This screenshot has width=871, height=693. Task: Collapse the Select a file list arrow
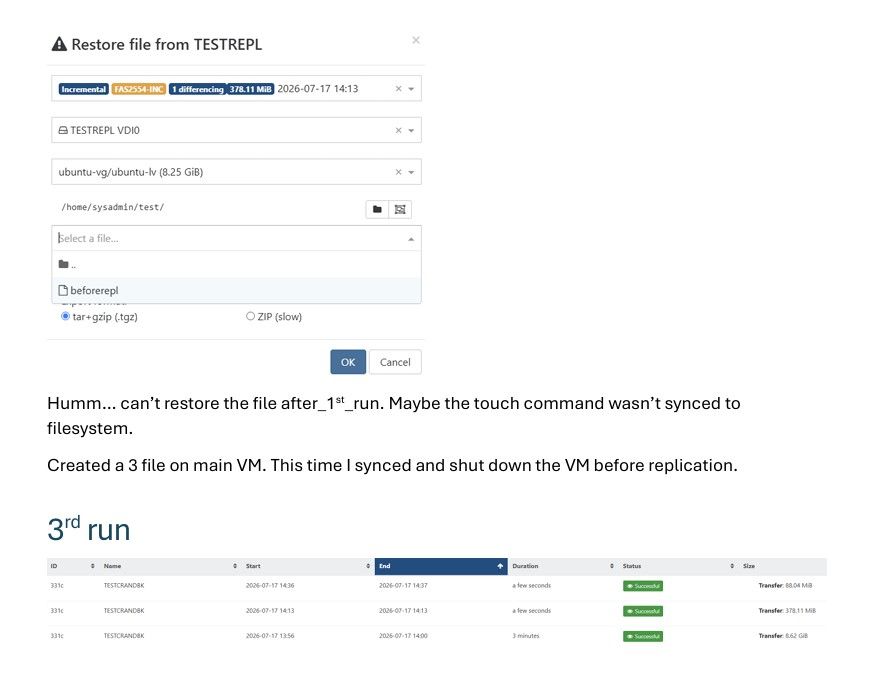coord(411,239)
